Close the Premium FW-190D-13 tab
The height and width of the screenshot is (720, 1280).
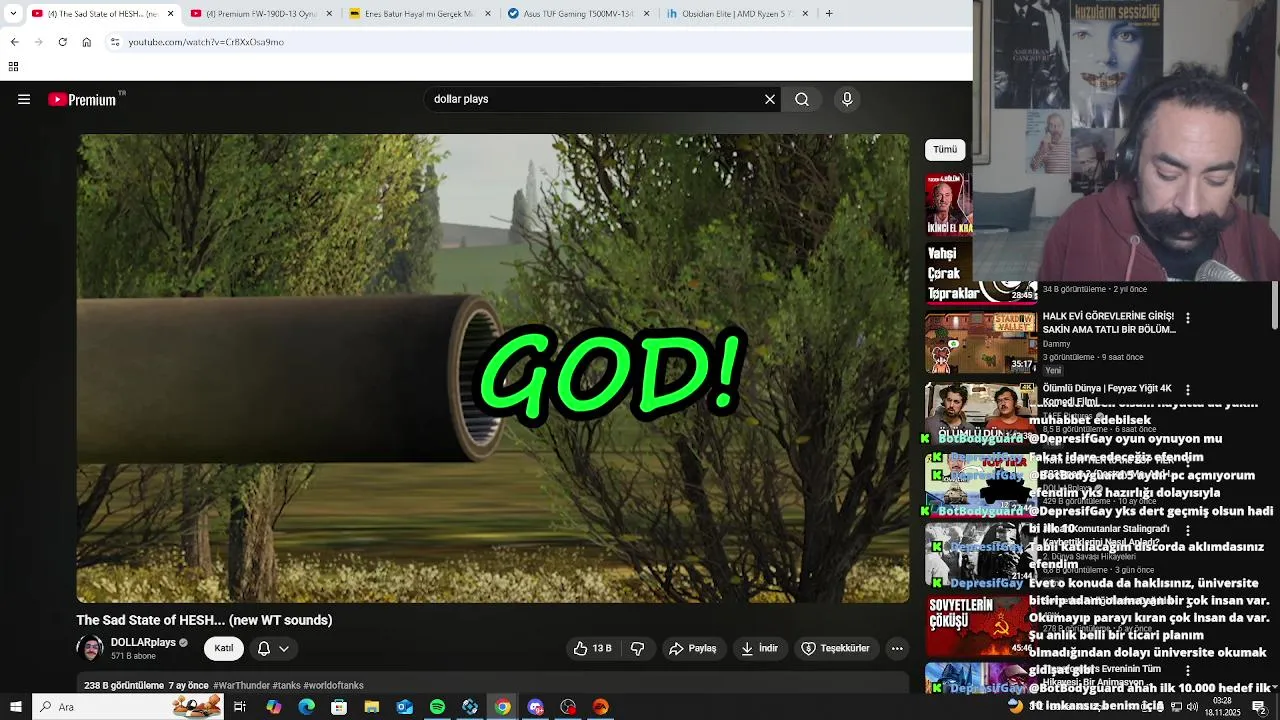coord(329,14)
